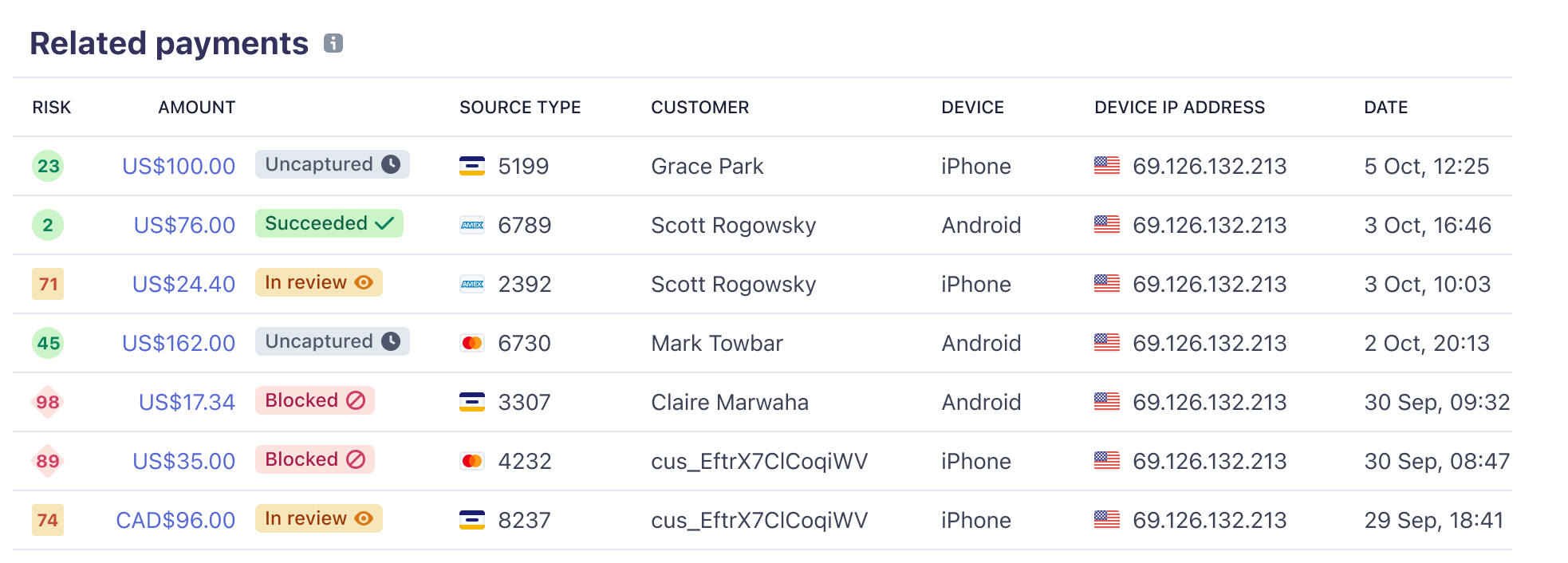Click the DATE column header
1568x563 pixels.
click(1386, 108)
